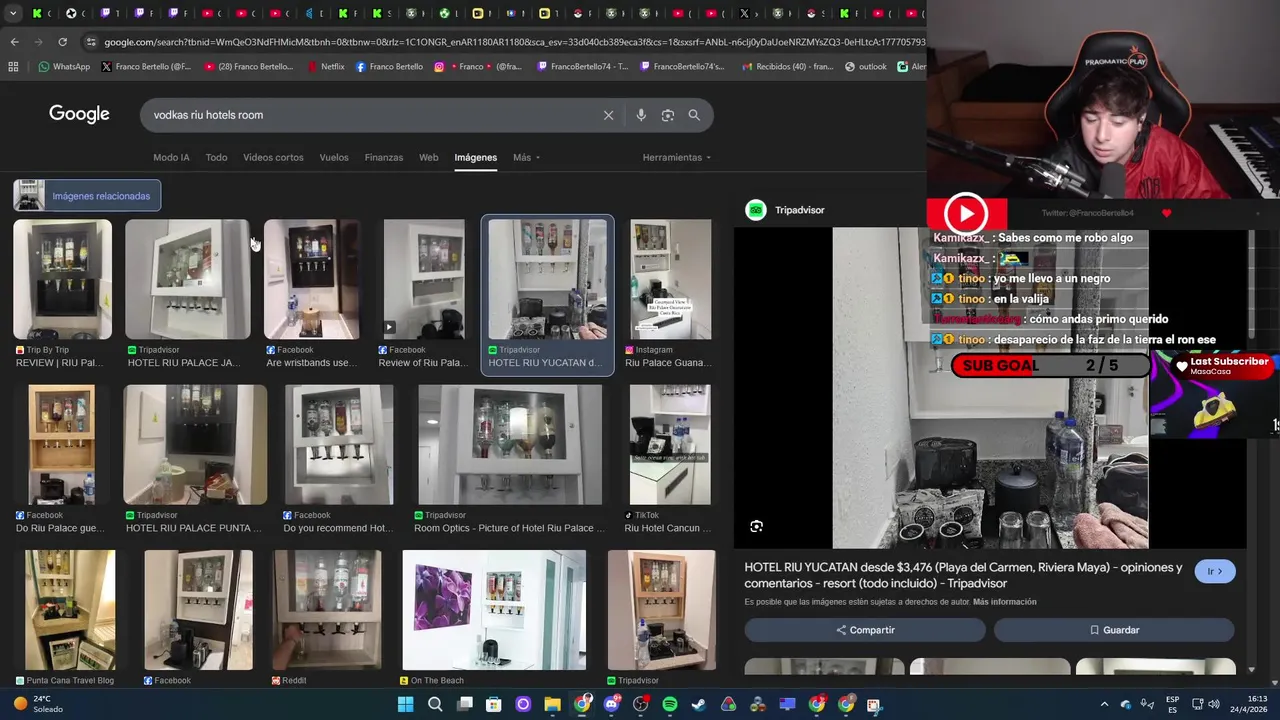Open Google Lens search by image icon

(x=668, y=115)
